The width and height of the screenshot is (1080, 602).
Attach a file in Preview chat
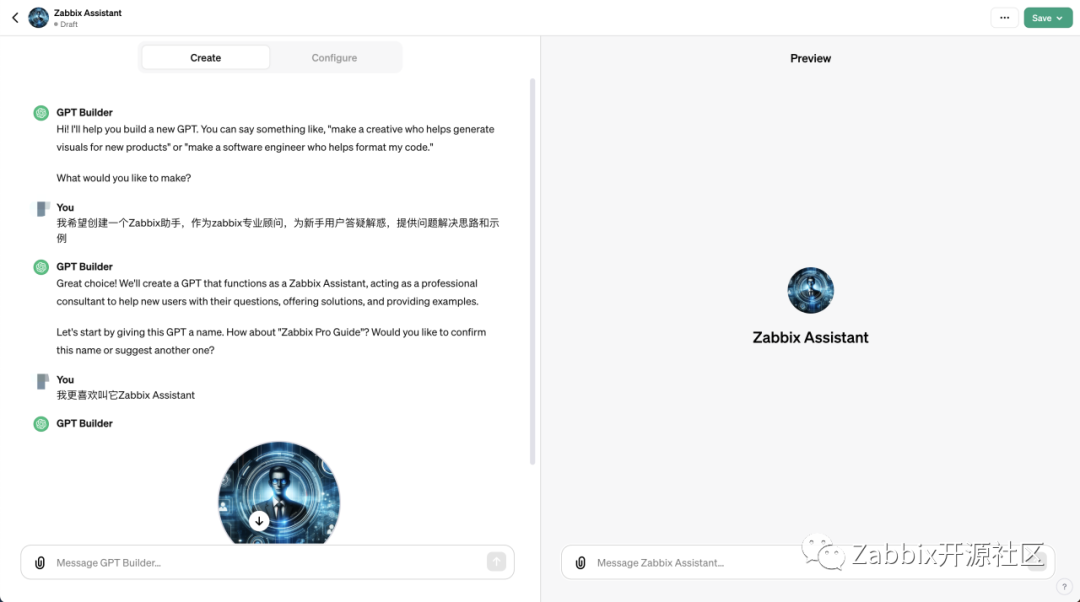581,563
